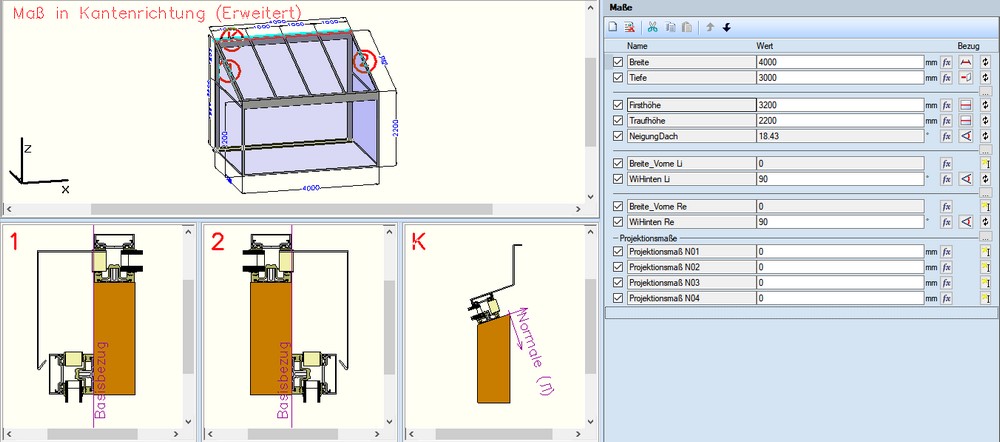
Task: Click the Bezug reference icon for Firsthöhe
Action: pos(966,106)
